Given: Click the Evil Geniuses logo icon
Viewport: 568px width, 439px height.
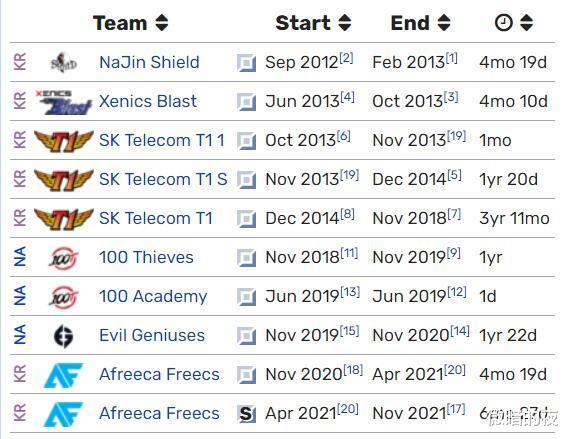Looking at the screenshot, I should [63, 336].
